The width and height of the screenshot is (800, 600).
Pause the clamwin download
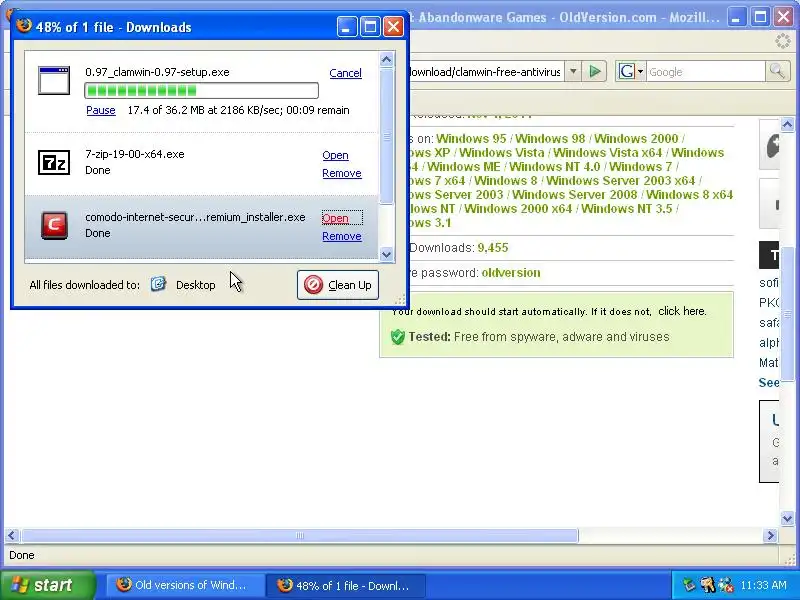[x=101, y=110]
